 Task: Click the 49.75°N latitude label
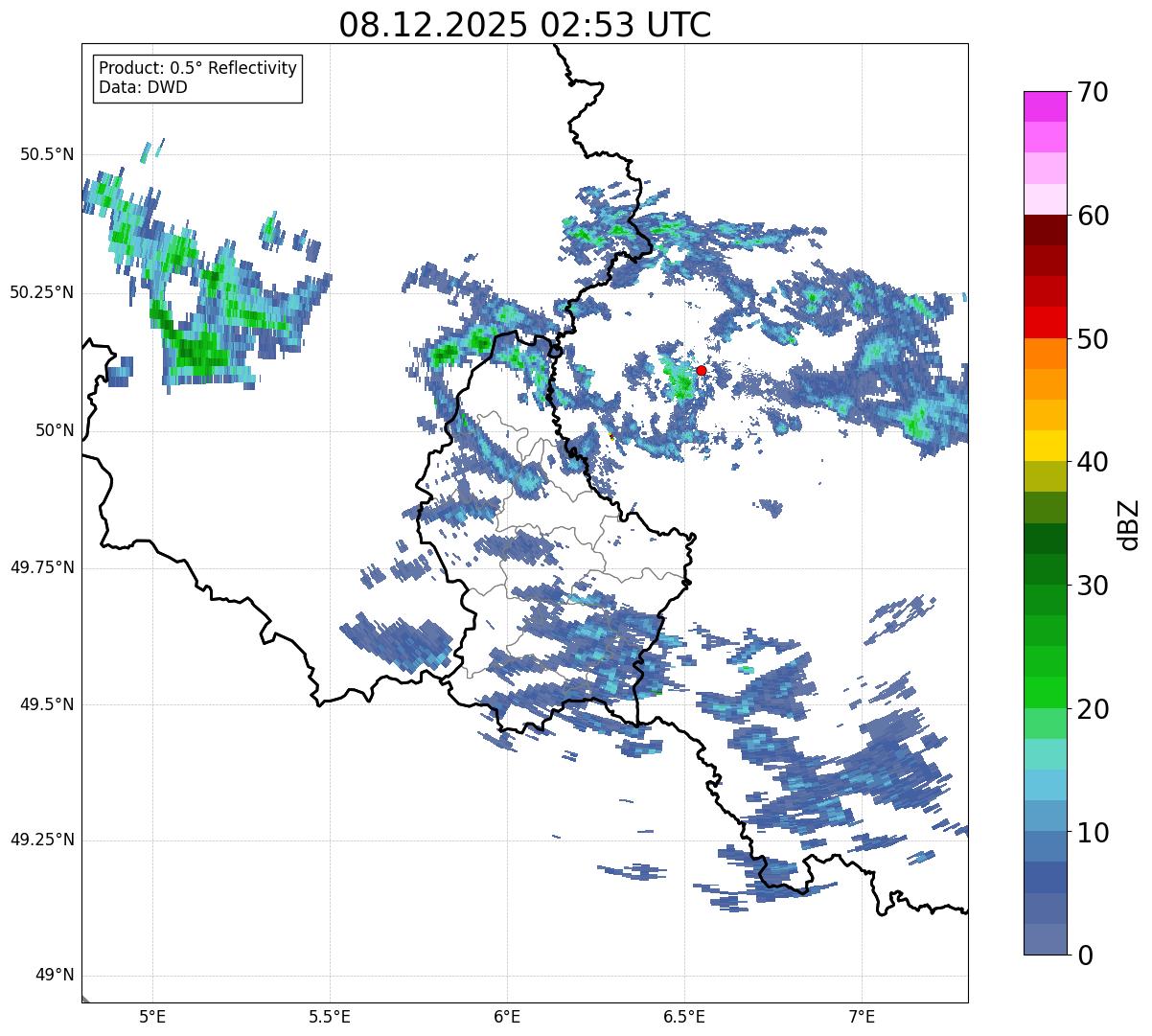pos(42,567)
